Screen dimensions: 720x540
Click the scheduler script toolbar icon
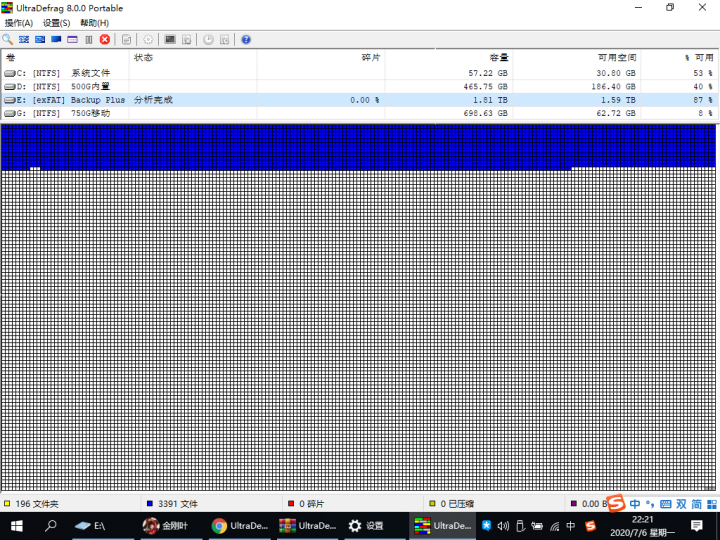(x=225, y=39)
